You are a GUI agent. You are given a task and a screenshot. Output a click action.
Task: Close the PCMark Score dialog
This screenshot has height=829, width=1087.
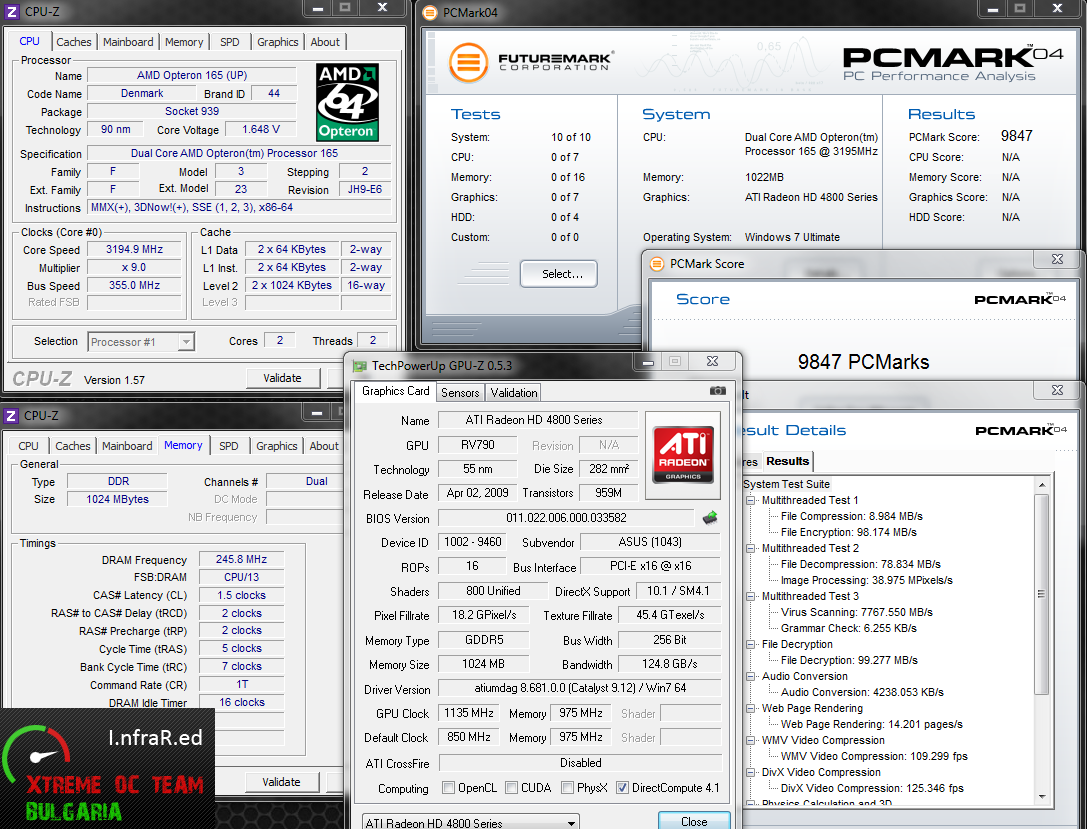point(1057,259)
